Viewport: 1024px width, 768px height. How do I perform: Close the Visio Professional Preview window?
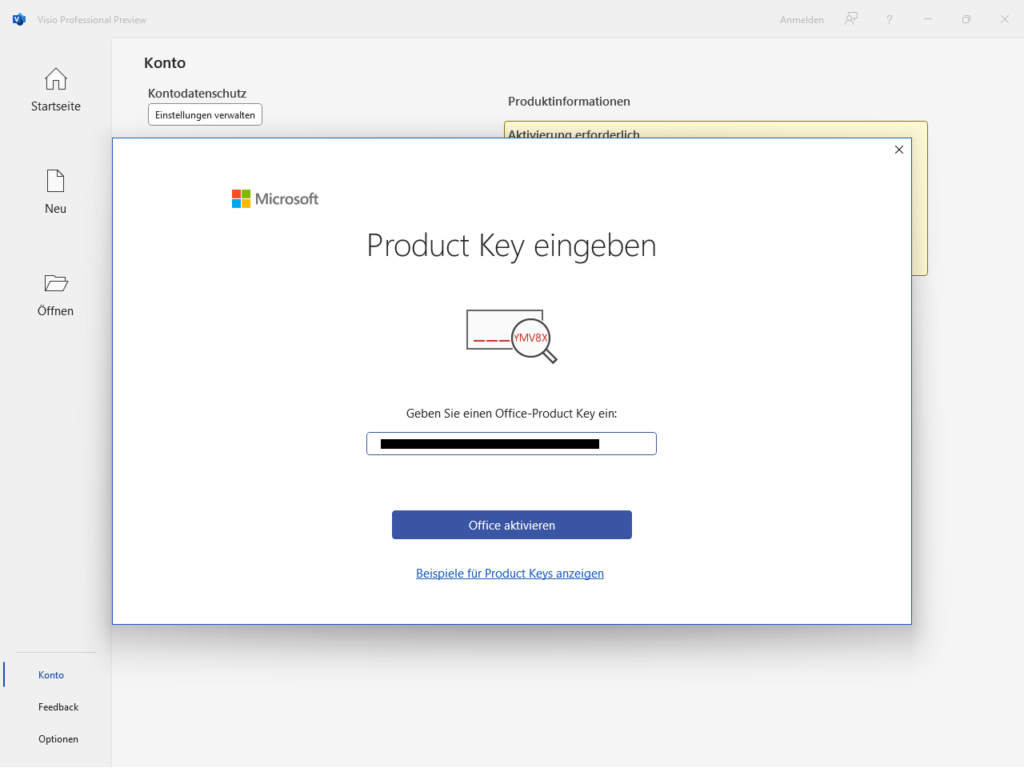[x=1004, y=19]
